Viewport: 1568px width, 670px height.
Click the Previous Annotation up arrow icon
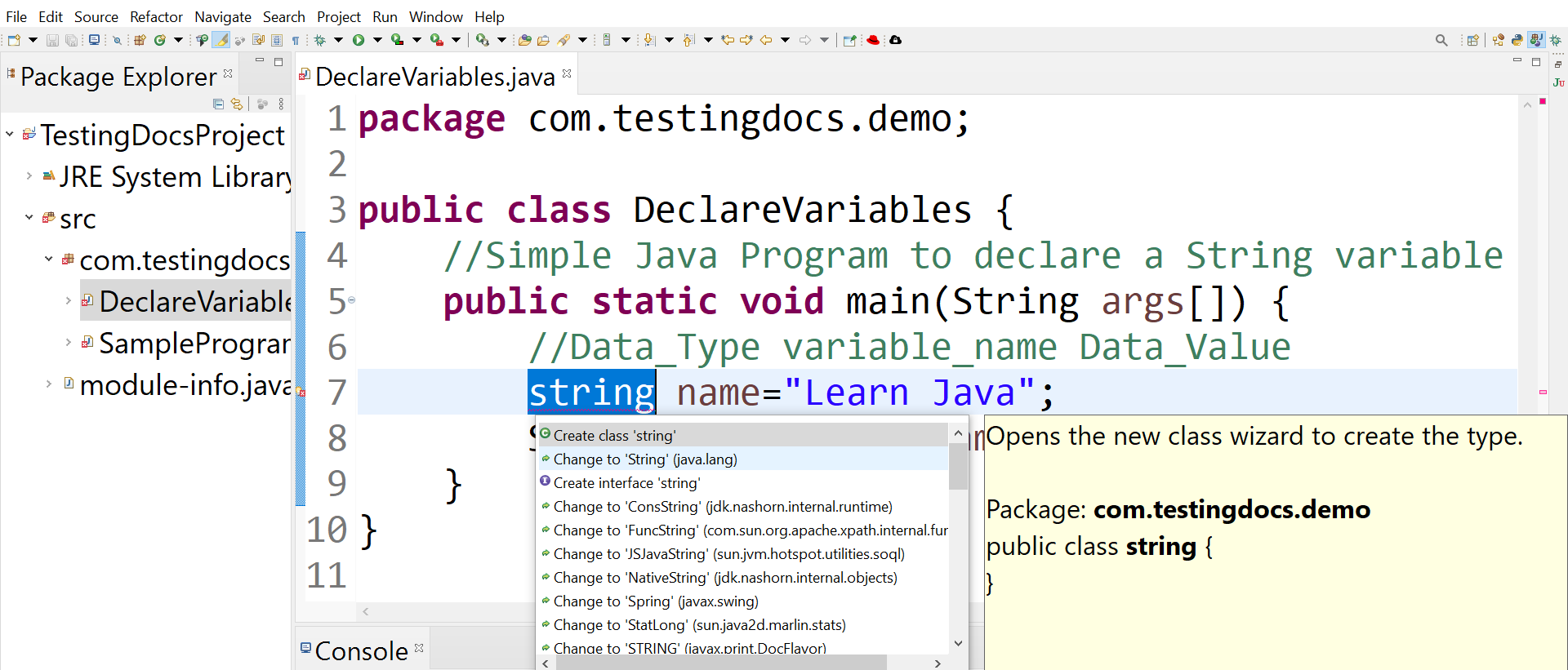pyautogui.click(x=688, y=40)
